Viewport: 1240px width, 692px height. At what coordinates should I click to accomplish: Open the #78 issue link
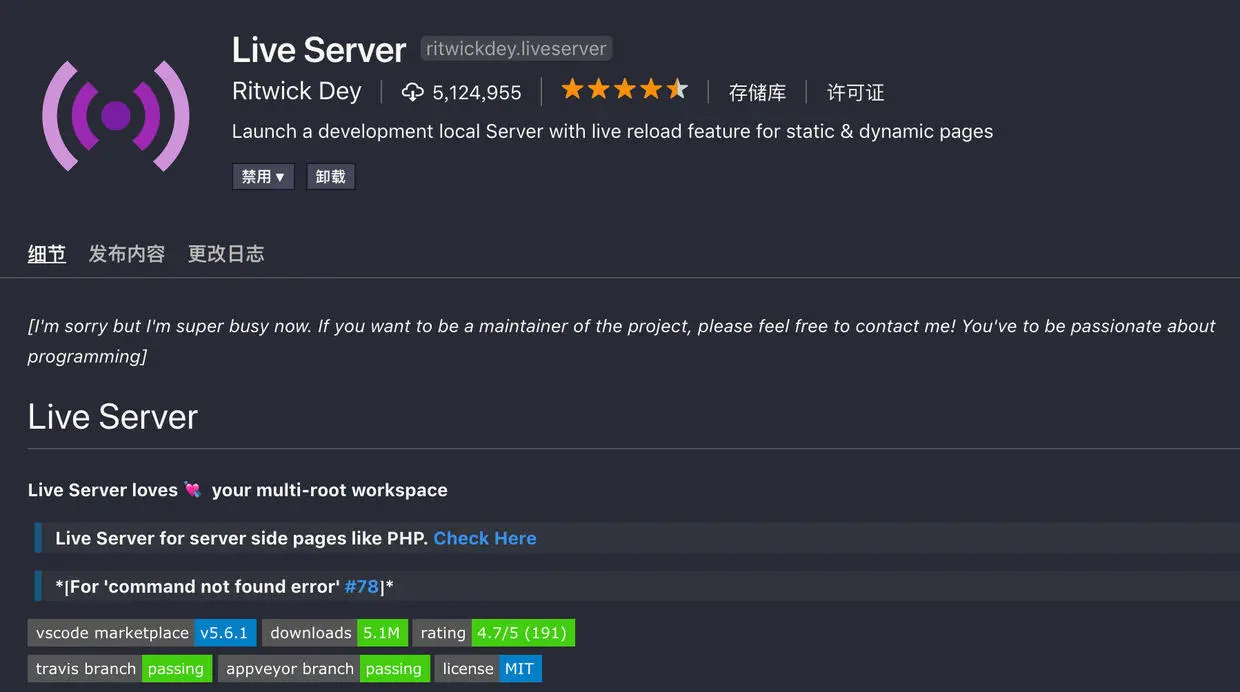pos(362,586)
